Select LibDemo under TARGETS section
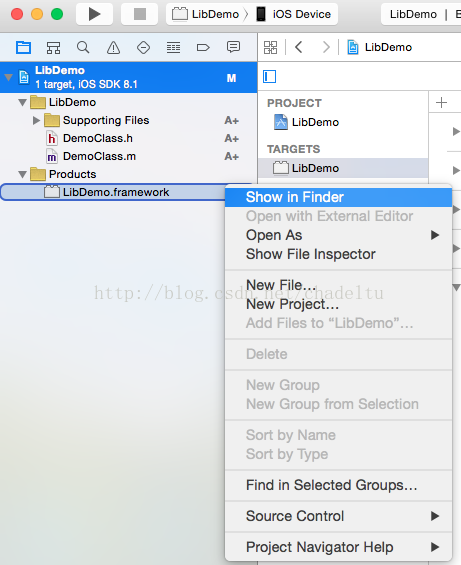The width and height of the screenshot is (461, 565). (343, 168)
